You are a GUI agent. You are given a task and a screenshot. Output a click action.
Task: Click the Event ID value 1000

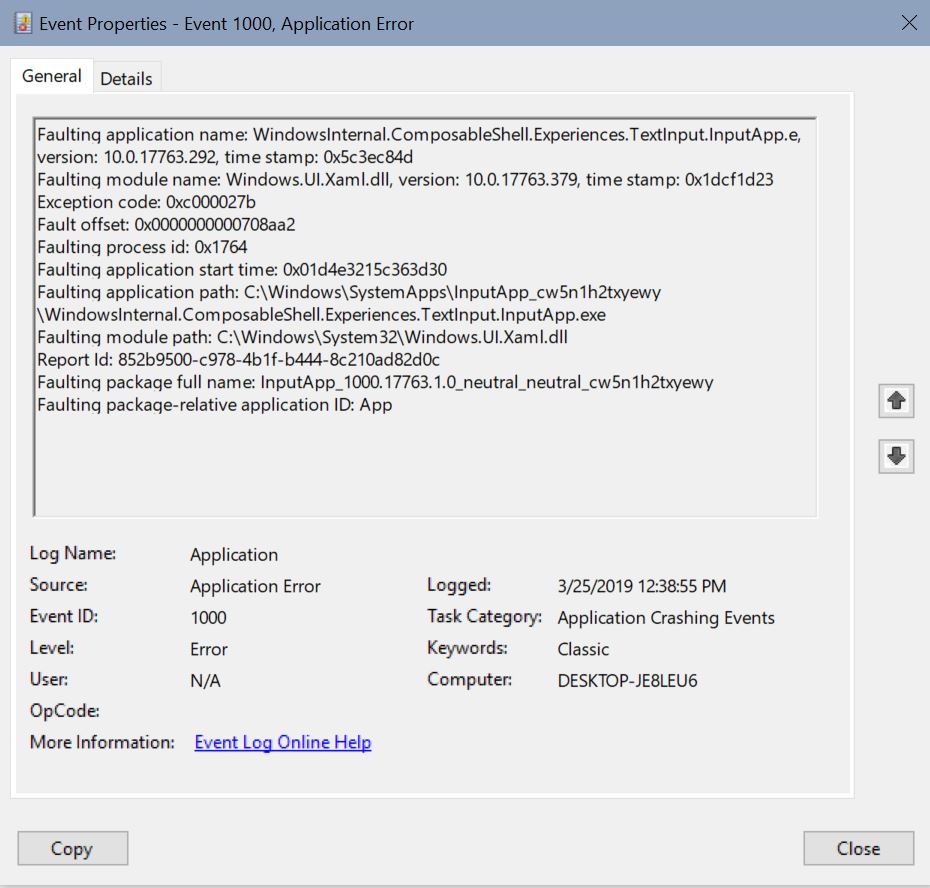point(208,618)
